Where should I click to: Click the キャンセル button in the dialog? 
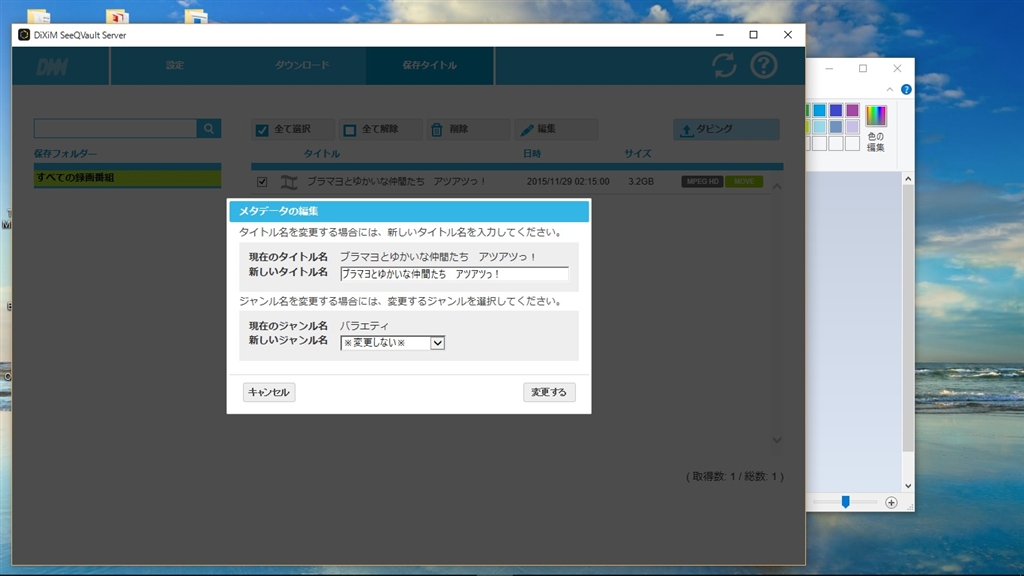pyautogui.click(x=268, y=392)
